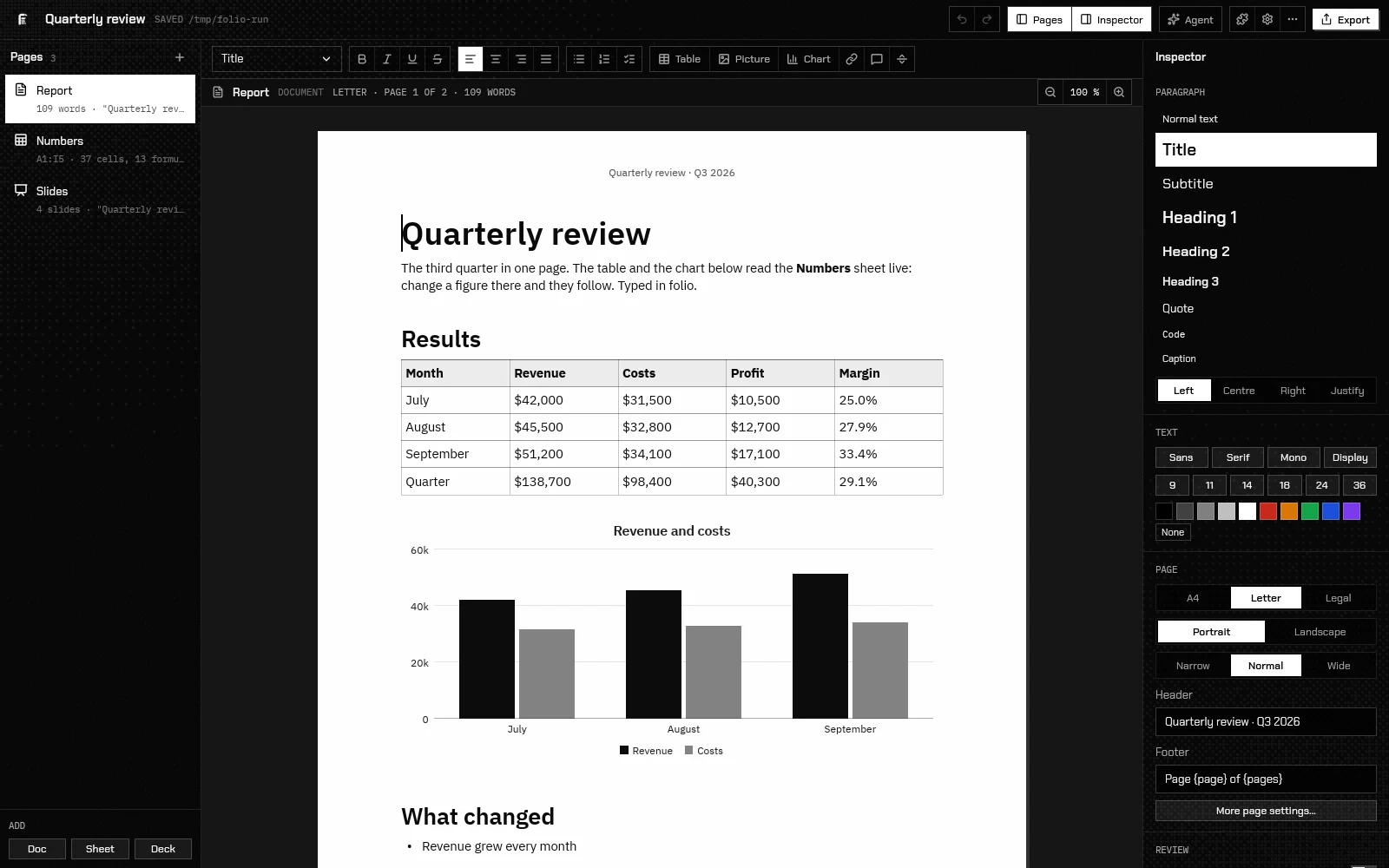The width and height of the screenshot is (1389, 868).
Task: Toggle the Pages panel button
Action: pyautogui.click(x=1039, y=19)
